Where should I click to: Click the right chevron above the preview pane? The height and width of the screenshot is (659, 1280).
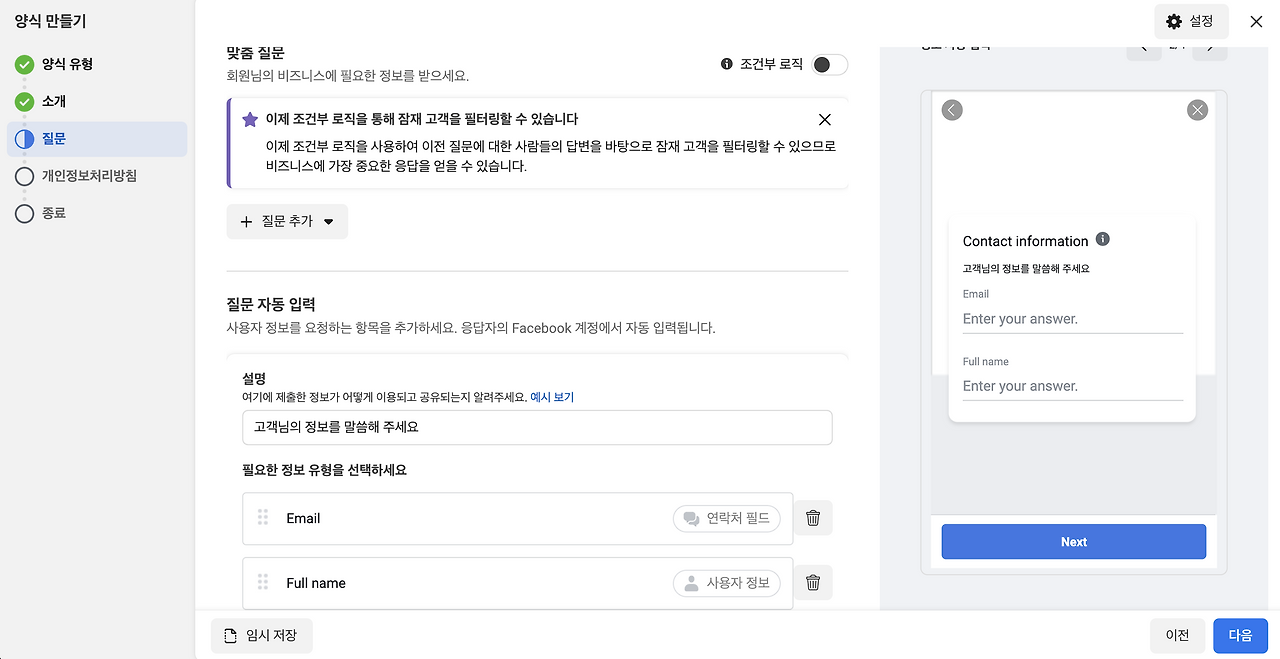[1209, 46]
